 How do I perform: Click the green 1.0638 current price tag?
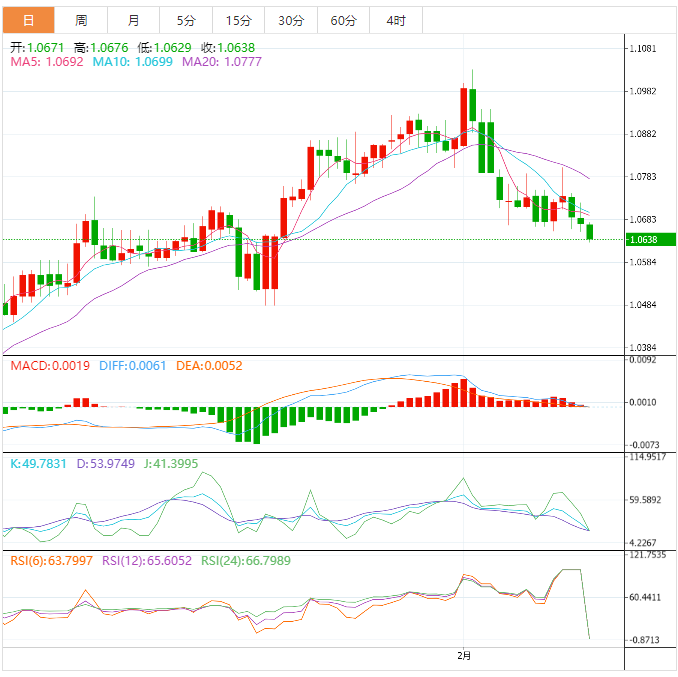tap(650, 239)
